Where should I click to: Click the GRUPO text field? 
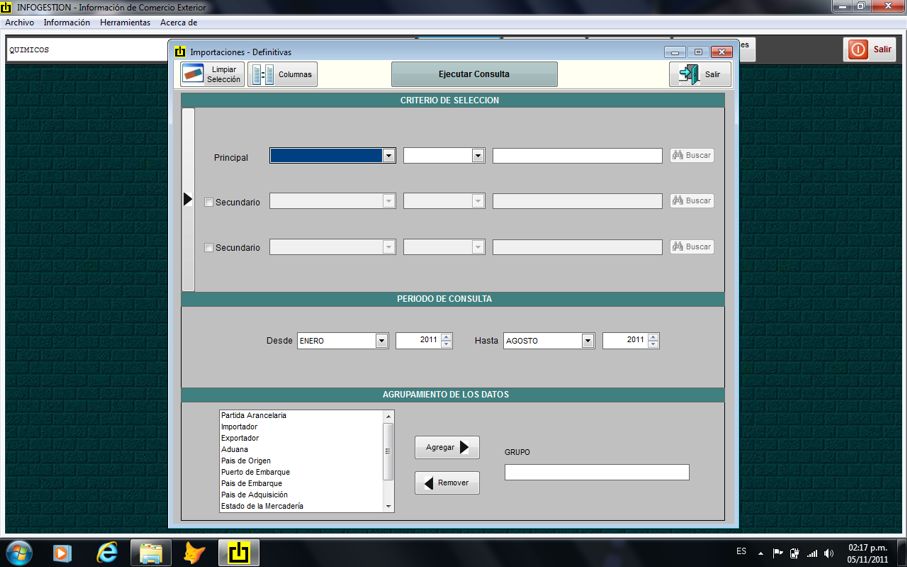[x=596, y=472]
